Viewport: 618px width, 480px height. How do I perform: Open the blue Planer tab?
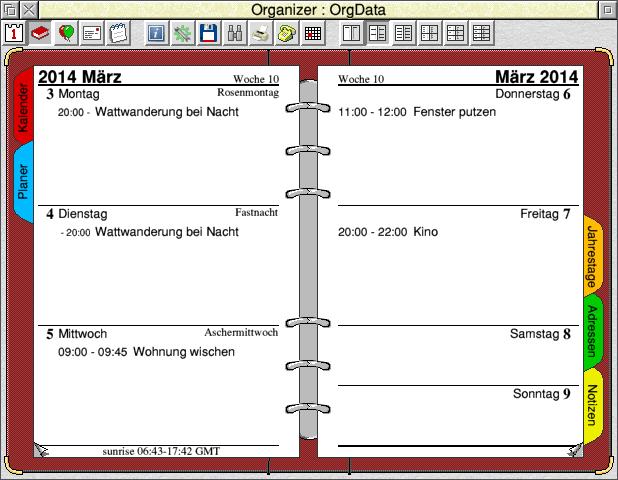(23, 182)
